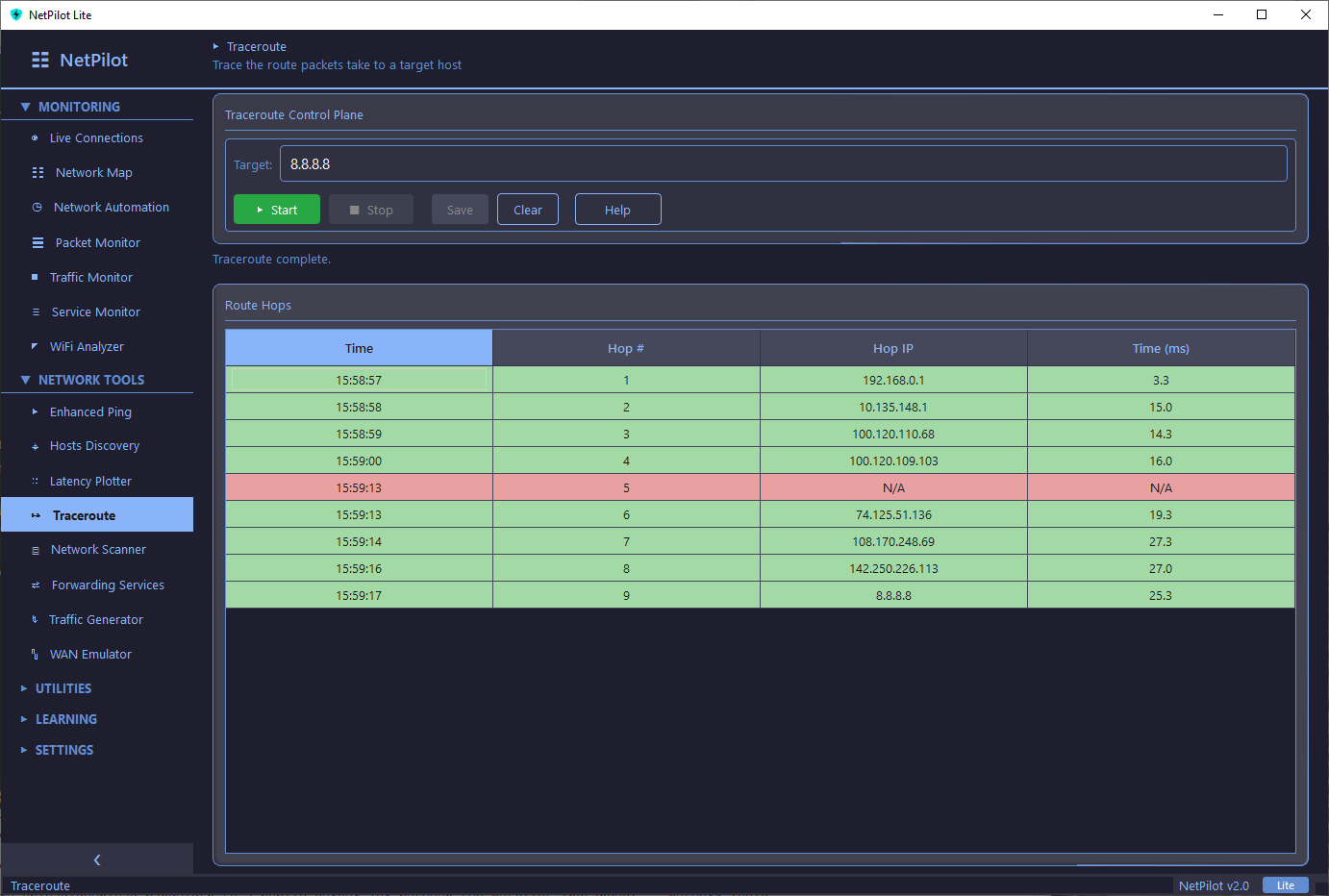Viewport: 1329px width, 896px height.
Task: Click the WAN Emulator icon
Action: 35,655
